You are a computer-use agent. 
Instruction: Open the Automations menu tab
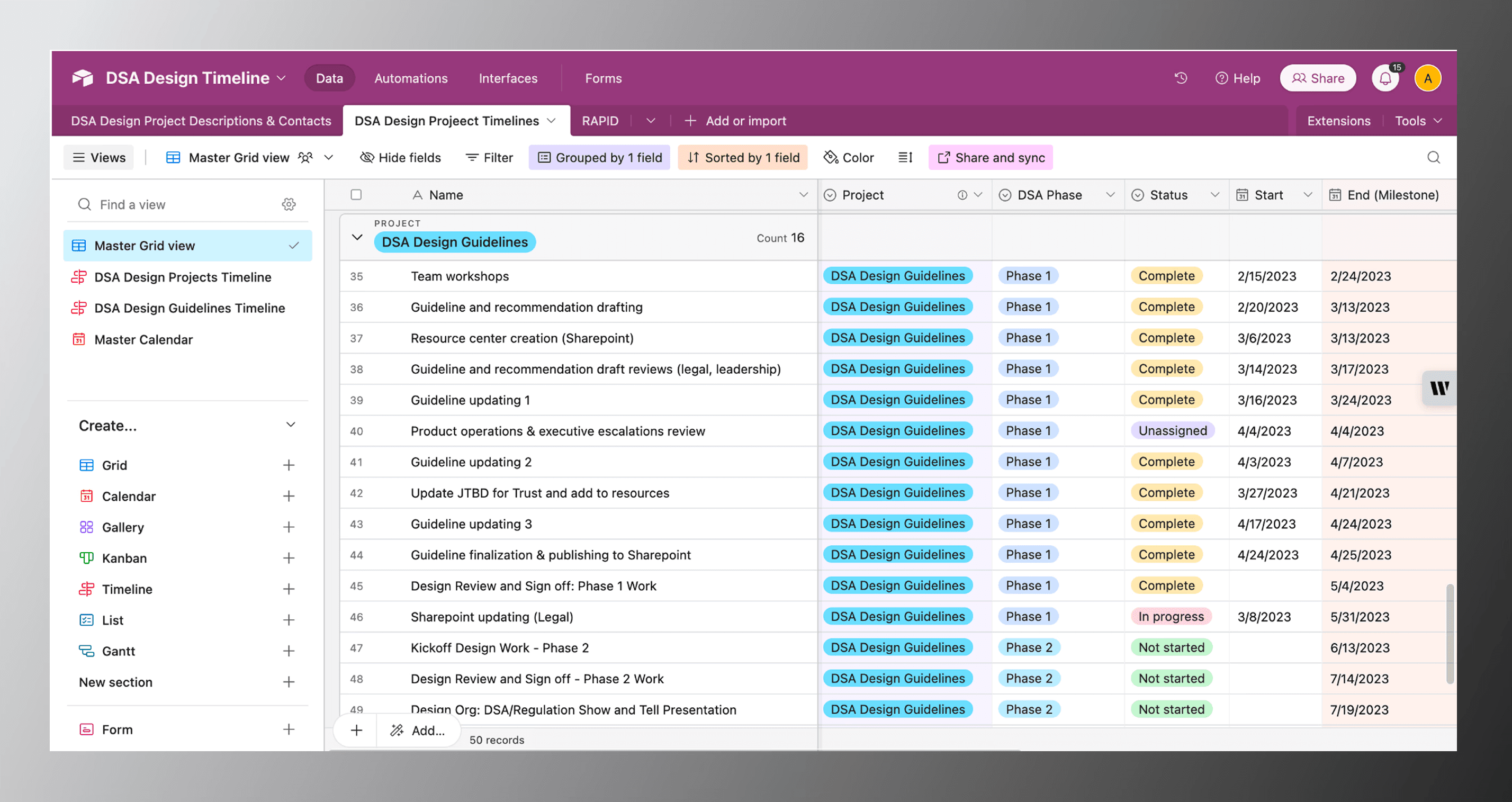[411, 78]
